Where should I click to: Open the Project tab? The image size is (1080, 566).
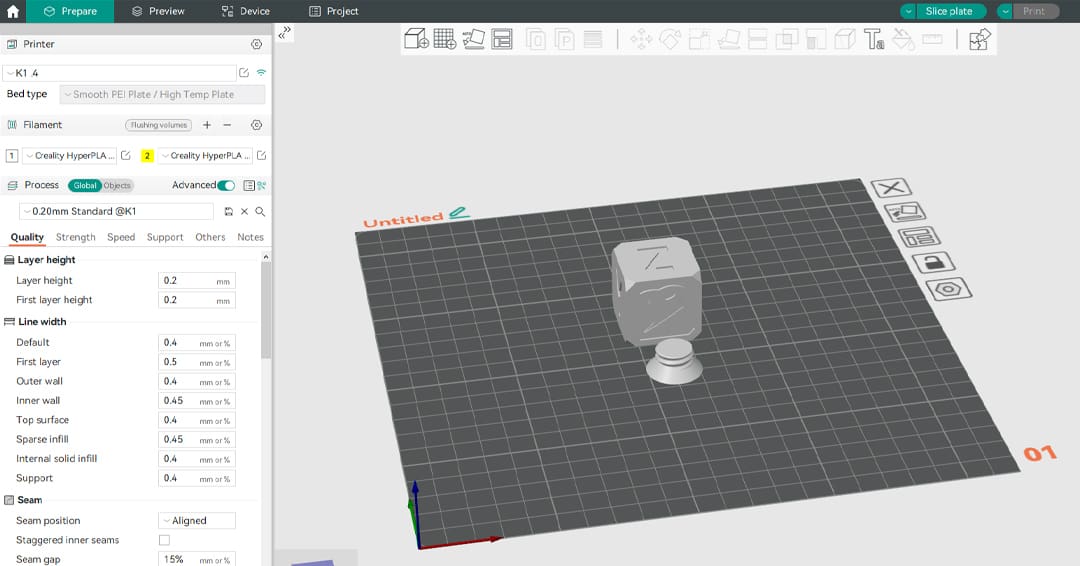[x=334, y=11]
